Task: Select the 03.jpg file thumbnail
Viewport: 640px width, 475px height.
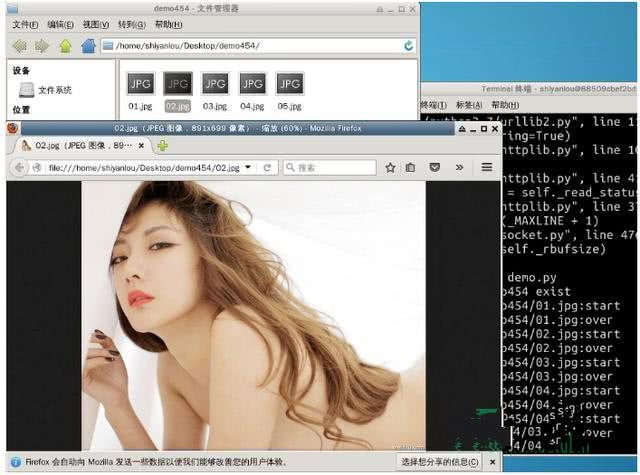Action: pos(215,91)
